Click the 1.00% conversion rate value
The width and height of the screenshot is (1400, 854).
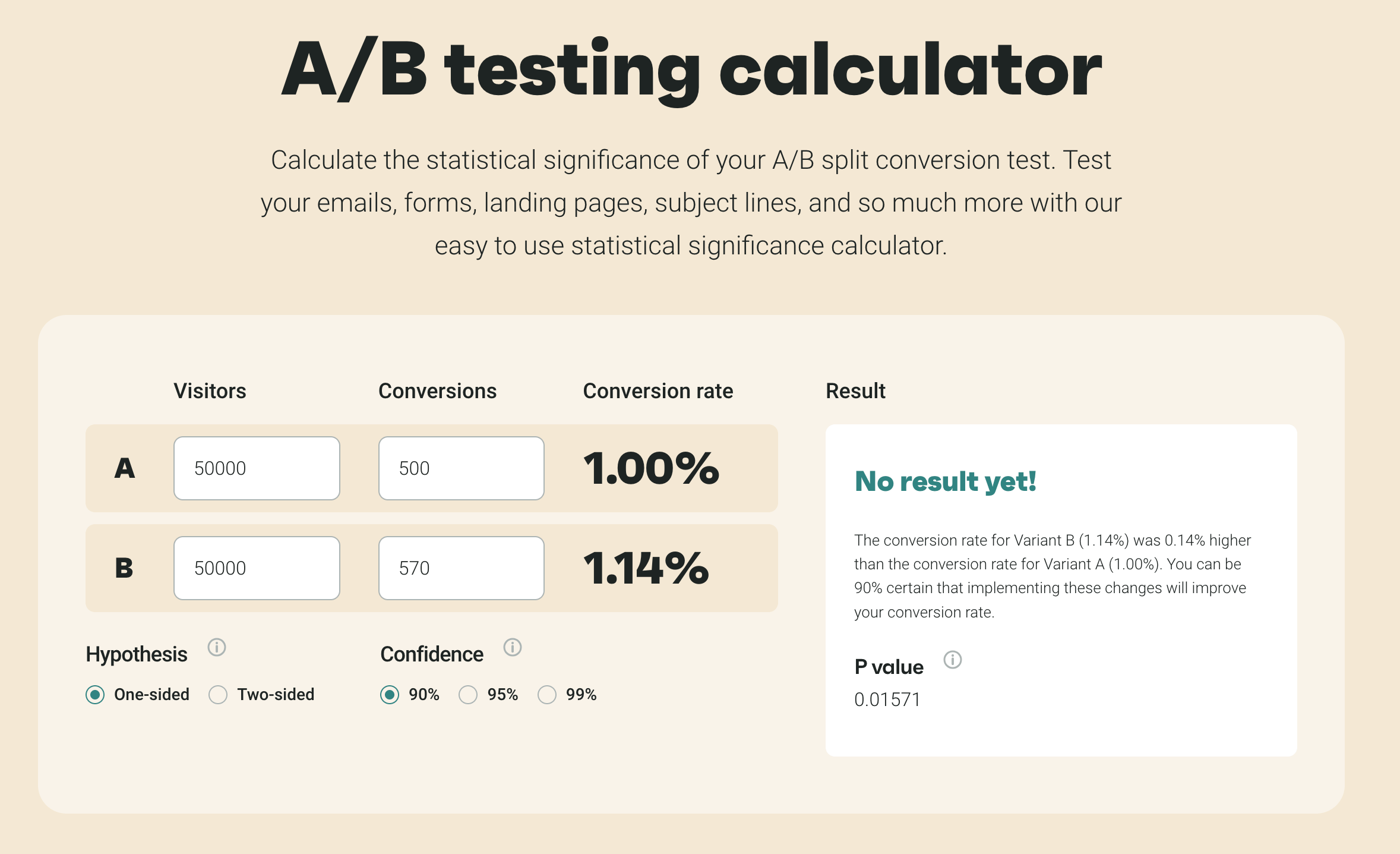tap(649, 469)
